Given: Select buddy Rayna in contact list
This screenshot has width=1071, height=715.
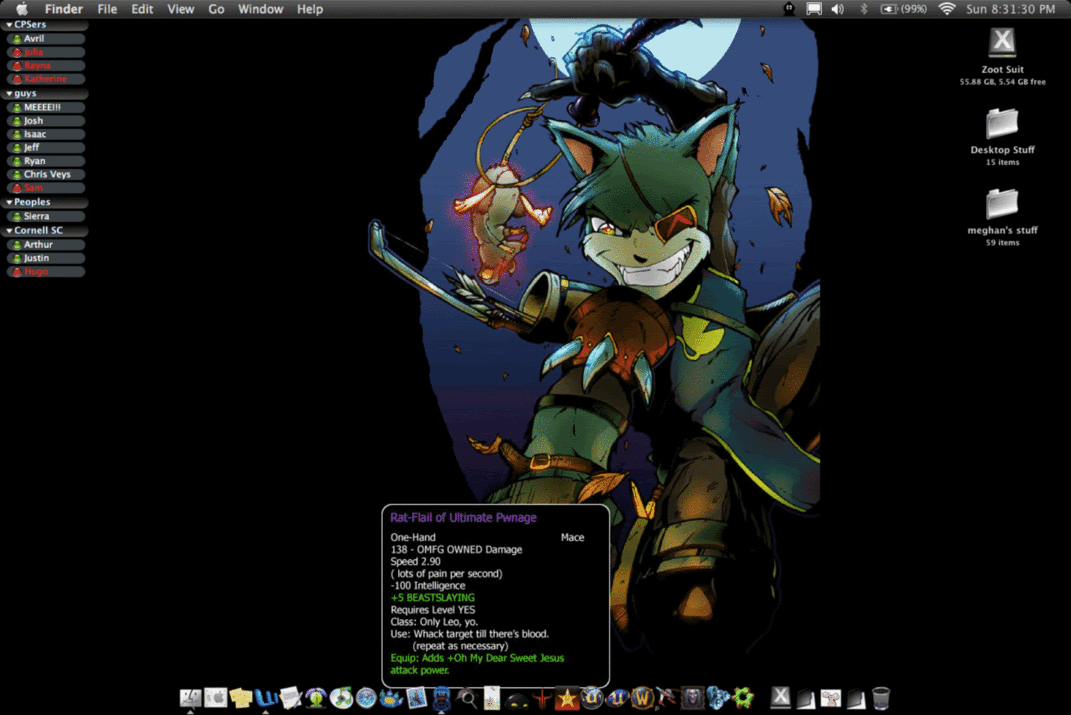Looking at the screenshot, I should click(x=46, y=66).
